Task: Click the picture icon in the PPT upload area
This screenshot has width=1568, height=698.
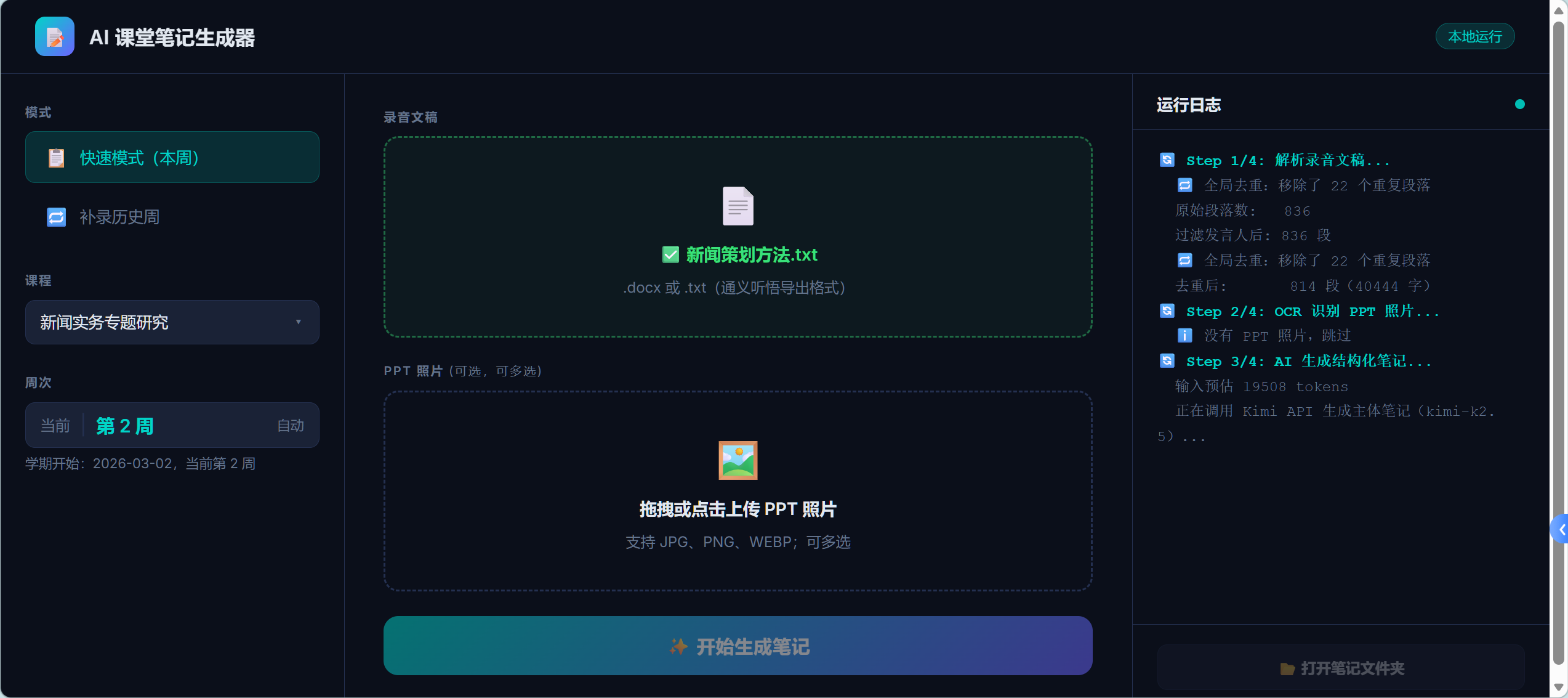Action: (737, 460)
